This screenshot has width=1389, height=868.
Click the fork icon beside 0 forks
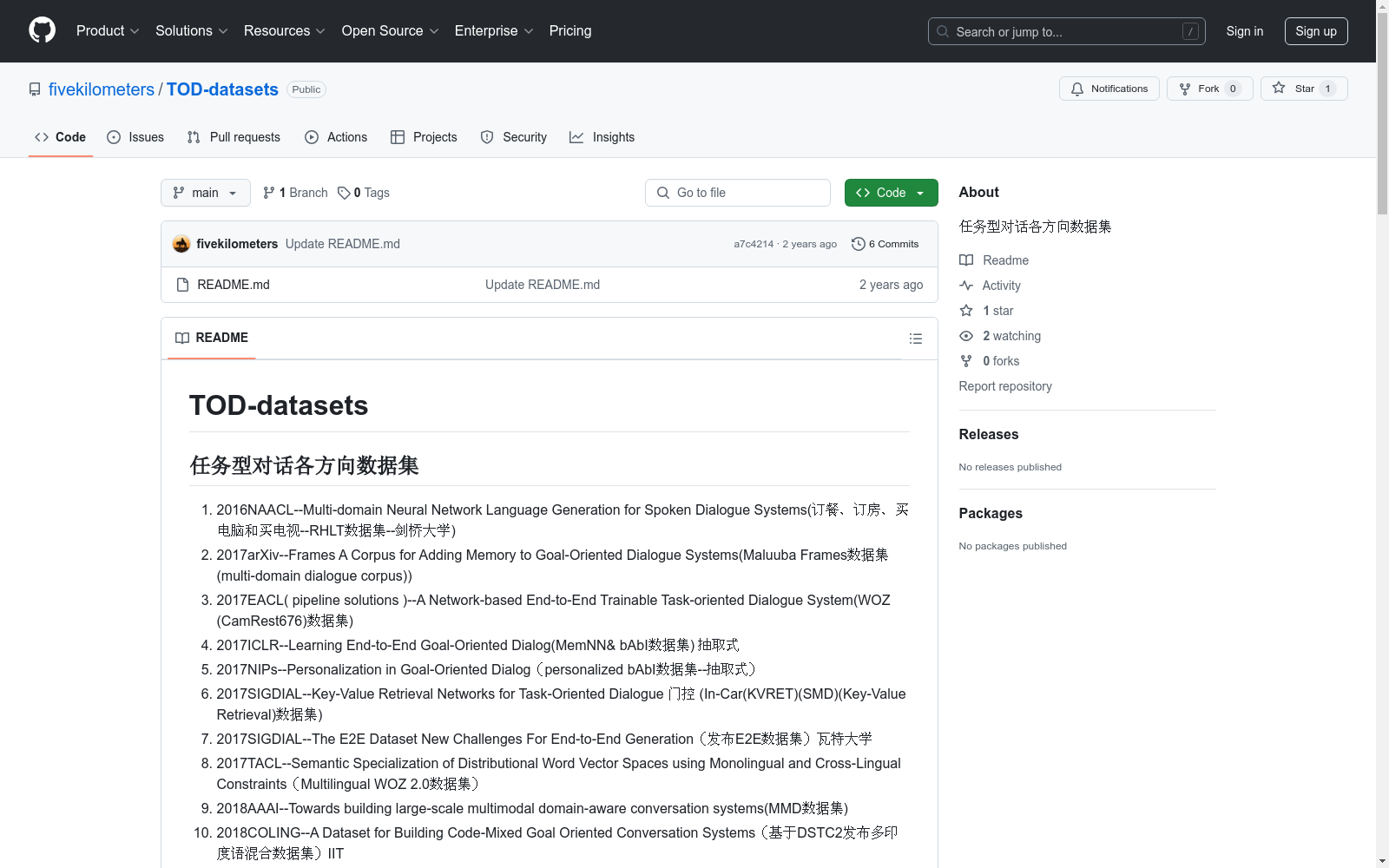click(966, 361)
